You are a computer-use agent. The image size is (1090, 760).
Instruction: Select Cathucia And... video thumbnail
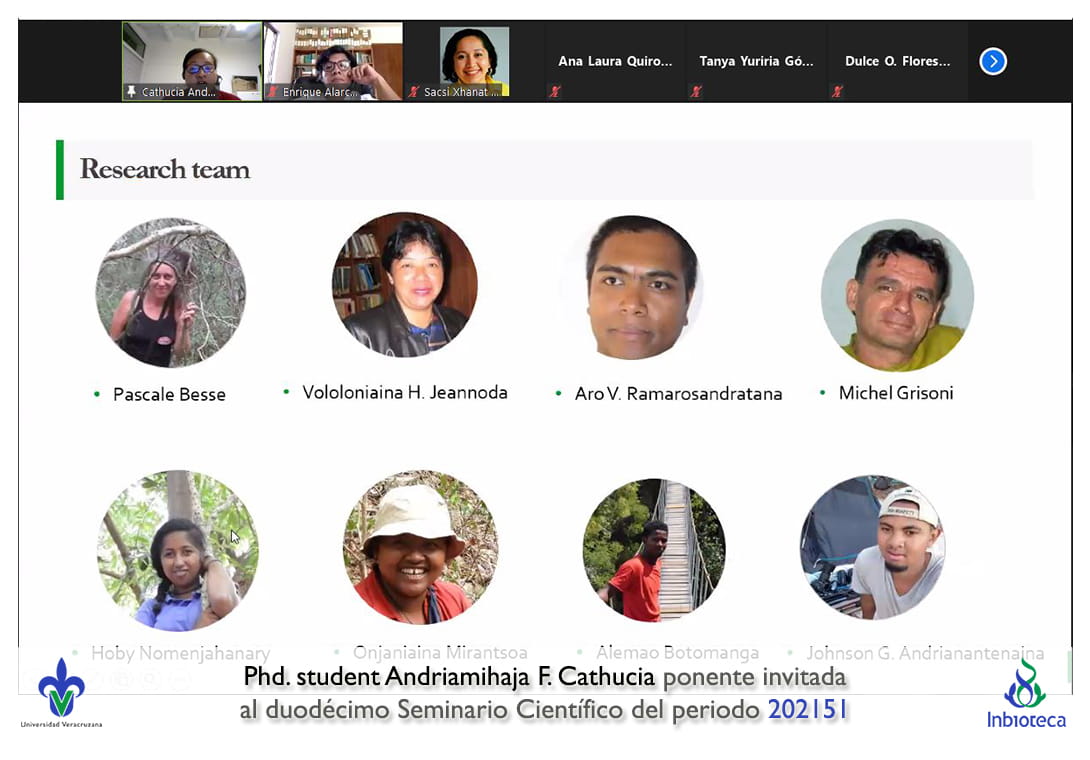click(192, 58)
